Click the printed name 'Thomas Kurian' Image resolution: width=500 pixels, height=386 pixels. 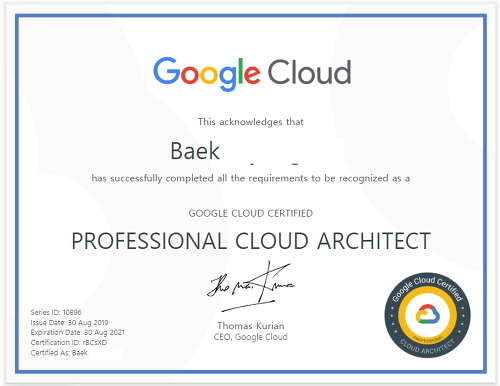coord(251,326)
